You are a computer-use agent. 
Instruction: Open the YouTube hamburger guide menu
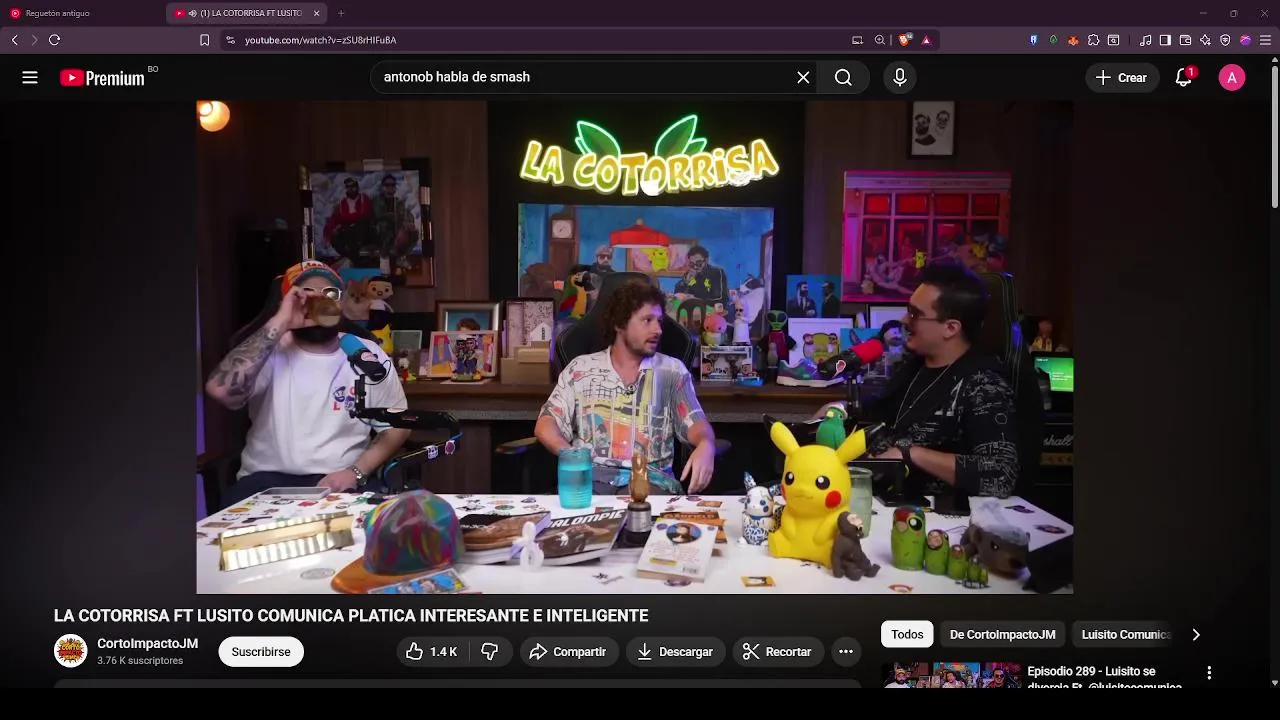tap(30, 77)
